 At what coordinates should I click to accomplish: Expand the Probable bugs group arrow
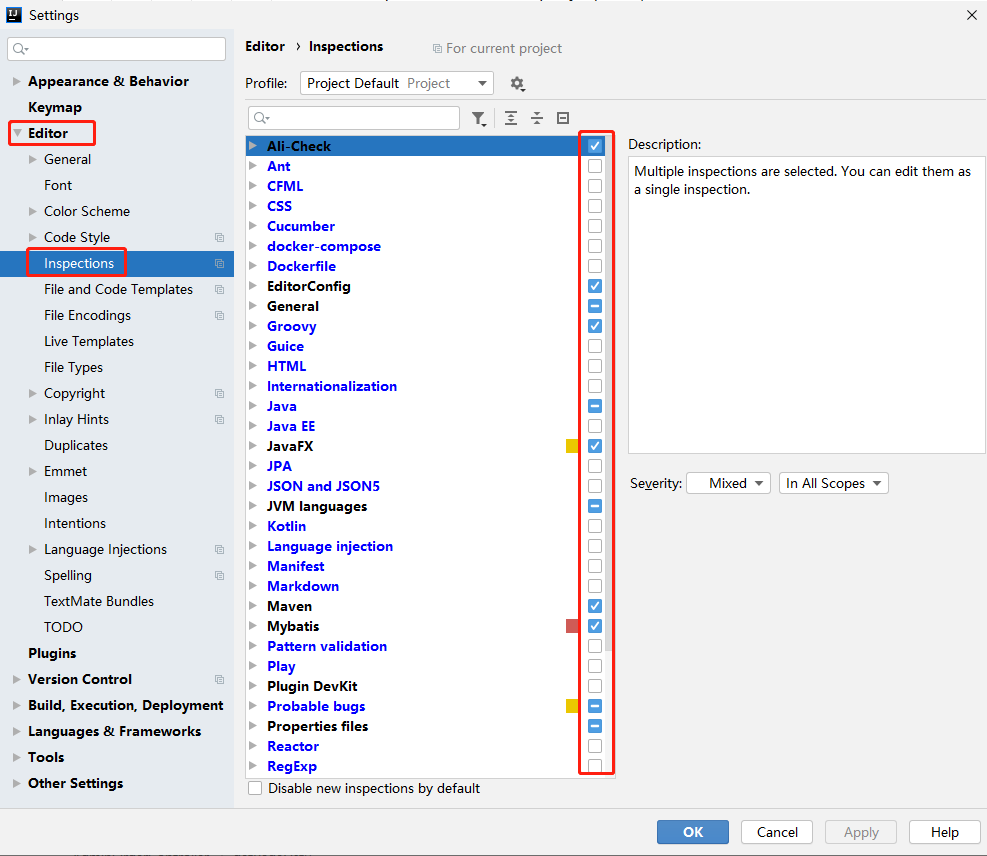coord(253,706)
